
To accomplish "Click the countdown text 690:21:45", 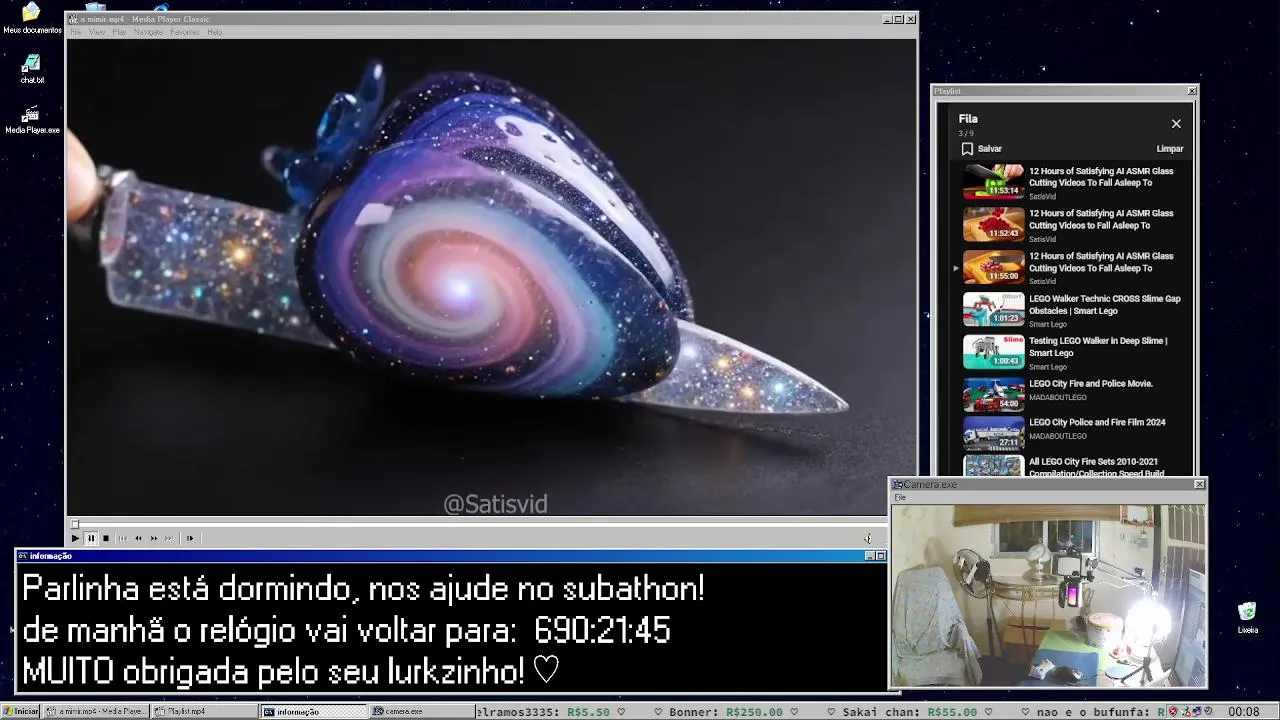I will pyautogui.click(x=602, y=630).
